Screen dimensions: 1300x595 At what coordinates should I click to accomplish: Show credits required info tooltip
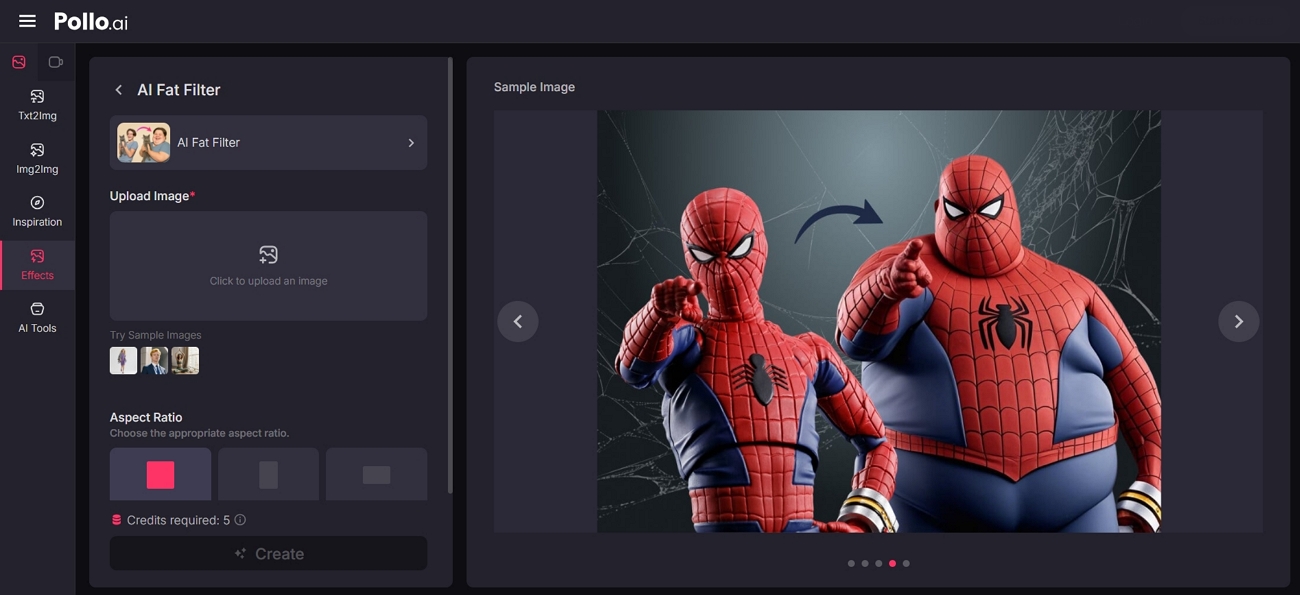pyautogui.click(x=240, y=520)
